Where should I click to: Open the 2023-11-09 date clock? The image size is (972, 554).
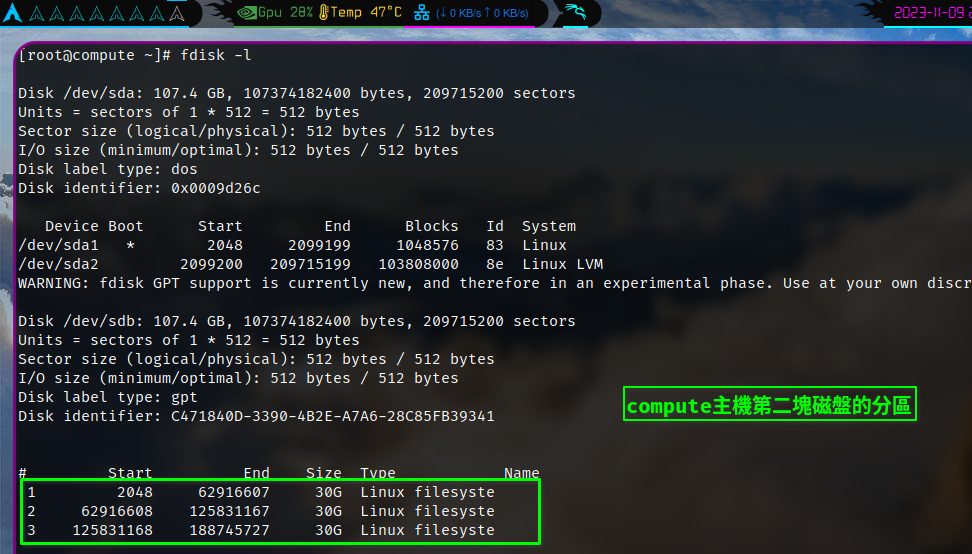point(930,13)
